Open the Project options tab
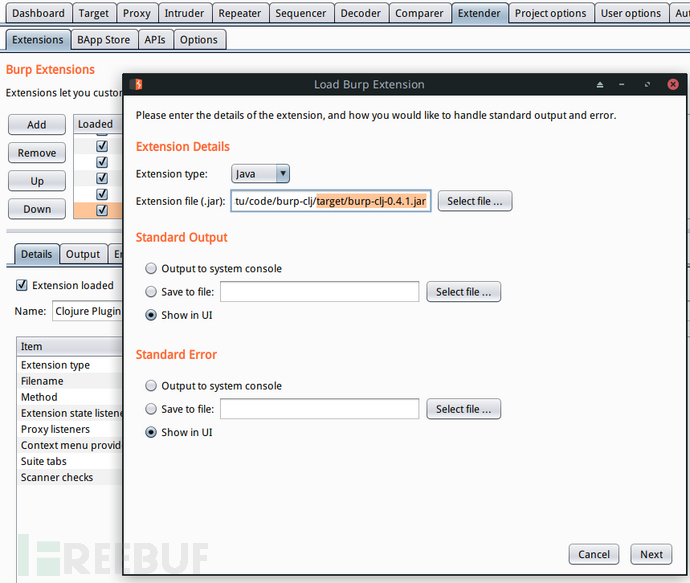The width and height of the screenshot is (690, 583). tap(551, 13)
